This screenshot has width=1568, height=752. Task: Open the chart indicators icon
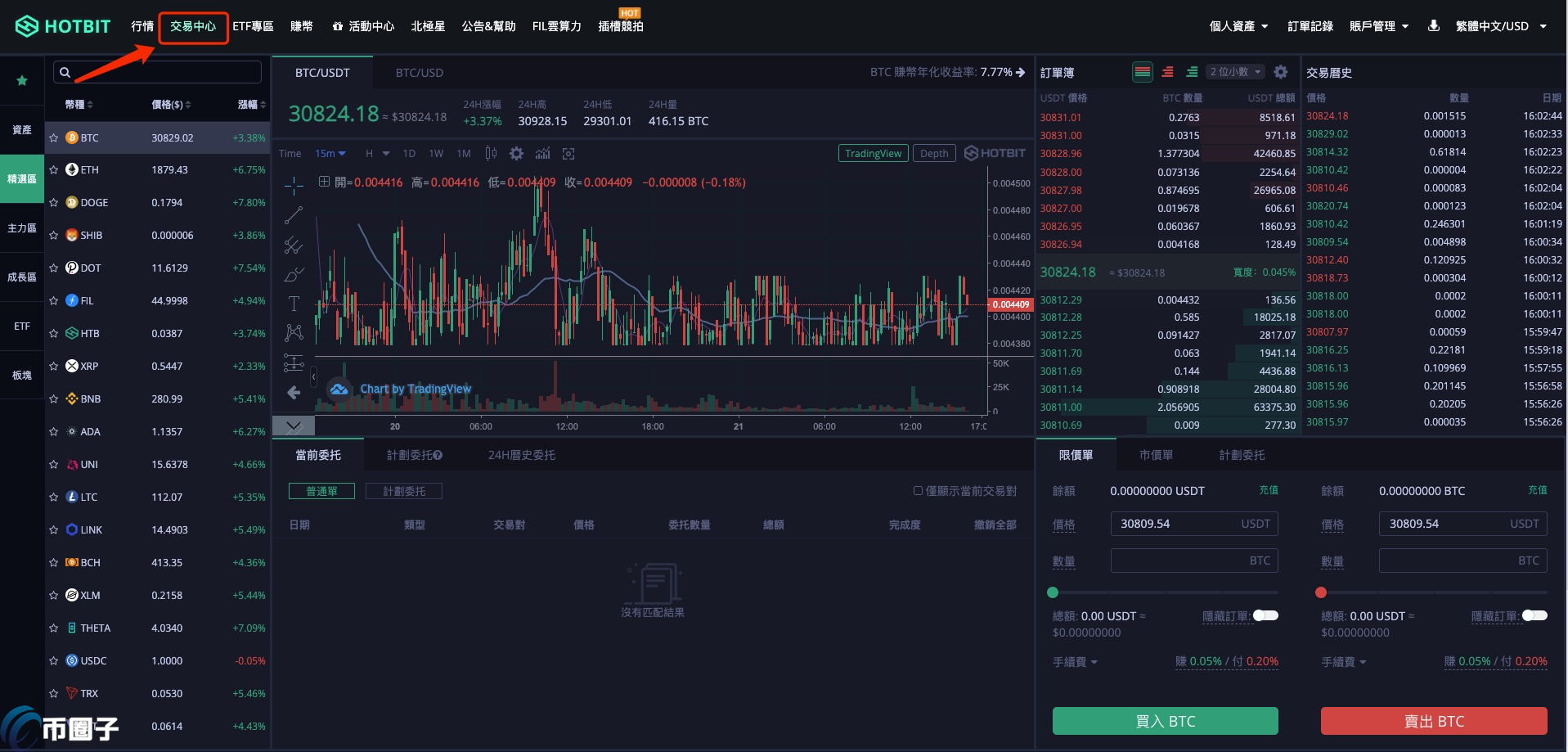[542, 154]
